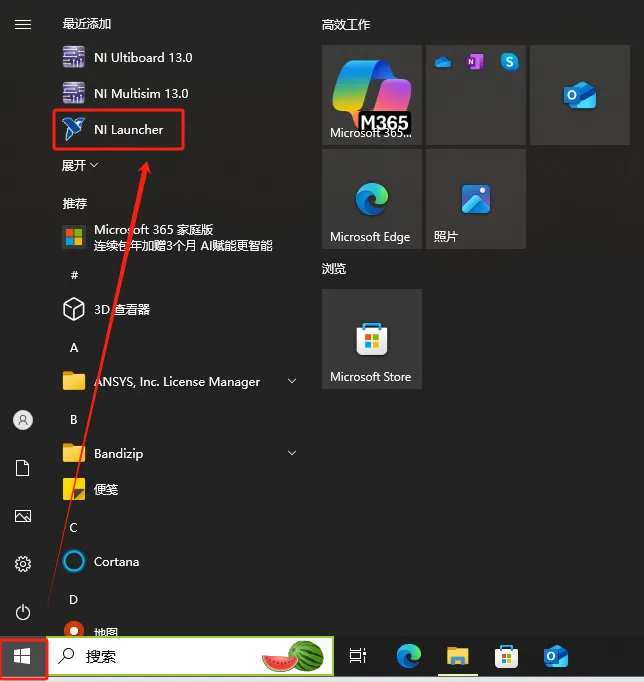Image resolution: width=644 pixels, height=682 pixels.
Task: Jump to letter D section header
Action: [73, 599]
